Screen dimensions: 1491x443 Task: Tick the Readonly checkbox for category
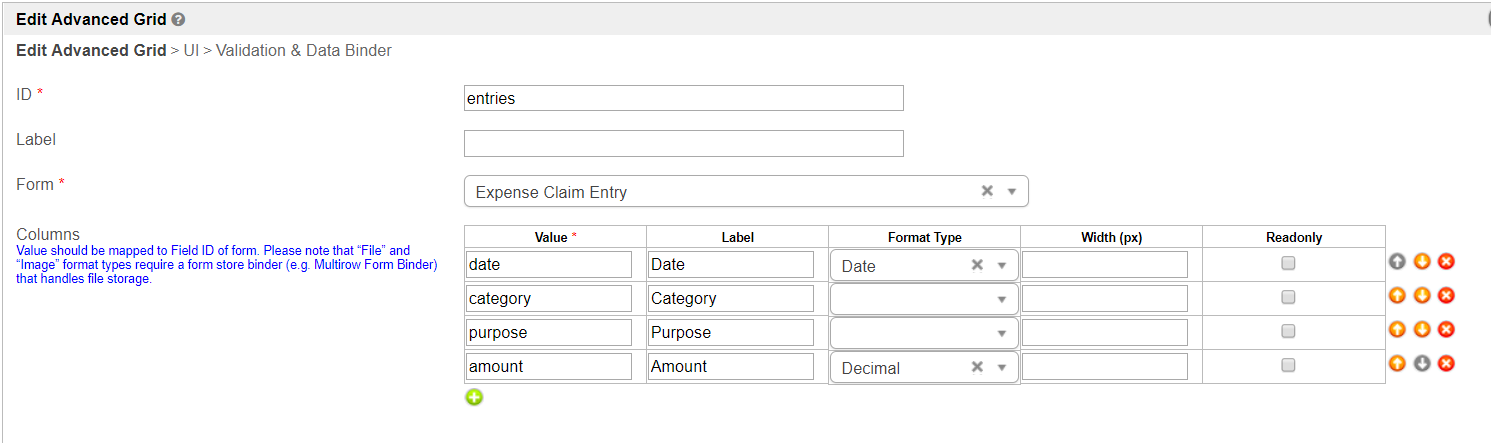[x=1288, y=297]
